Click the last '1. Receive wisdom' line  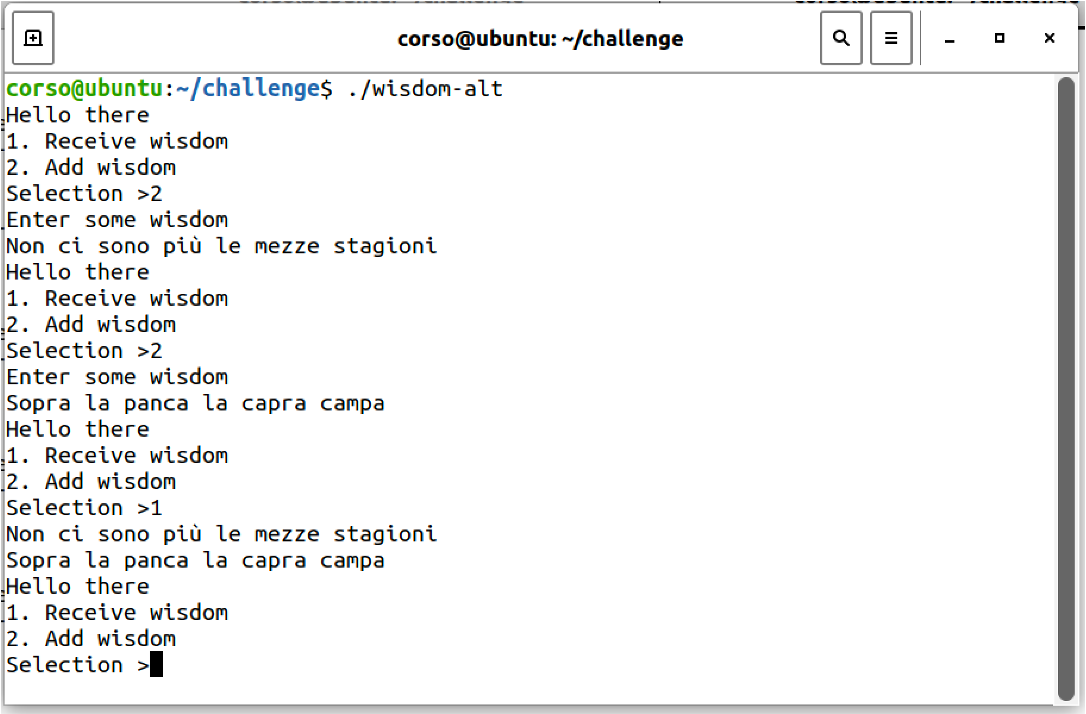pos(117,612)
